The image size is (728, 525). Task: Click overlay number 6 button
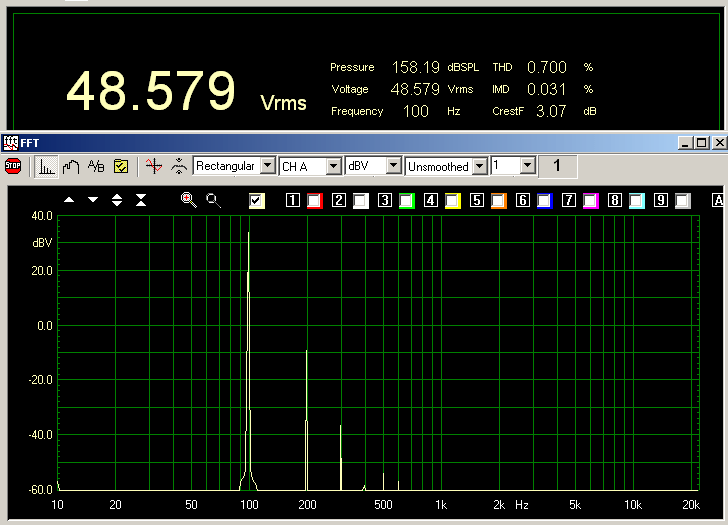(x=522, y=201)
